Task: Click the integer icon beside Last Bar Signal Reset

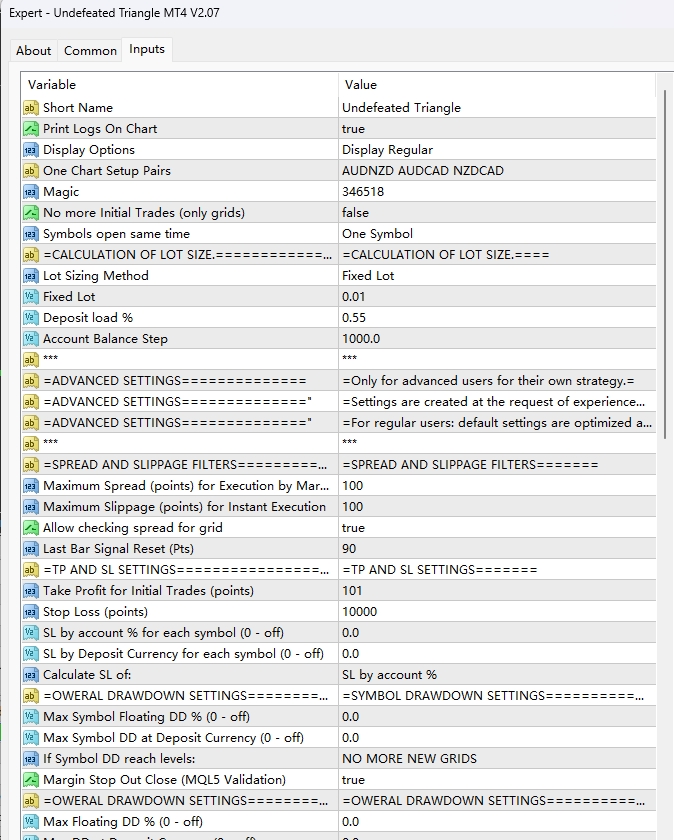Action: pos(31,549)
